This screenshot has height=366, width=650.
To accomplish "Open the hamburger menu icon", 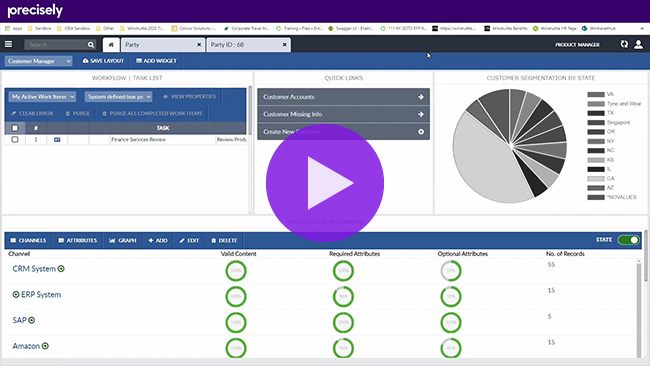I will pyautogui.click(x=8, y=44).
